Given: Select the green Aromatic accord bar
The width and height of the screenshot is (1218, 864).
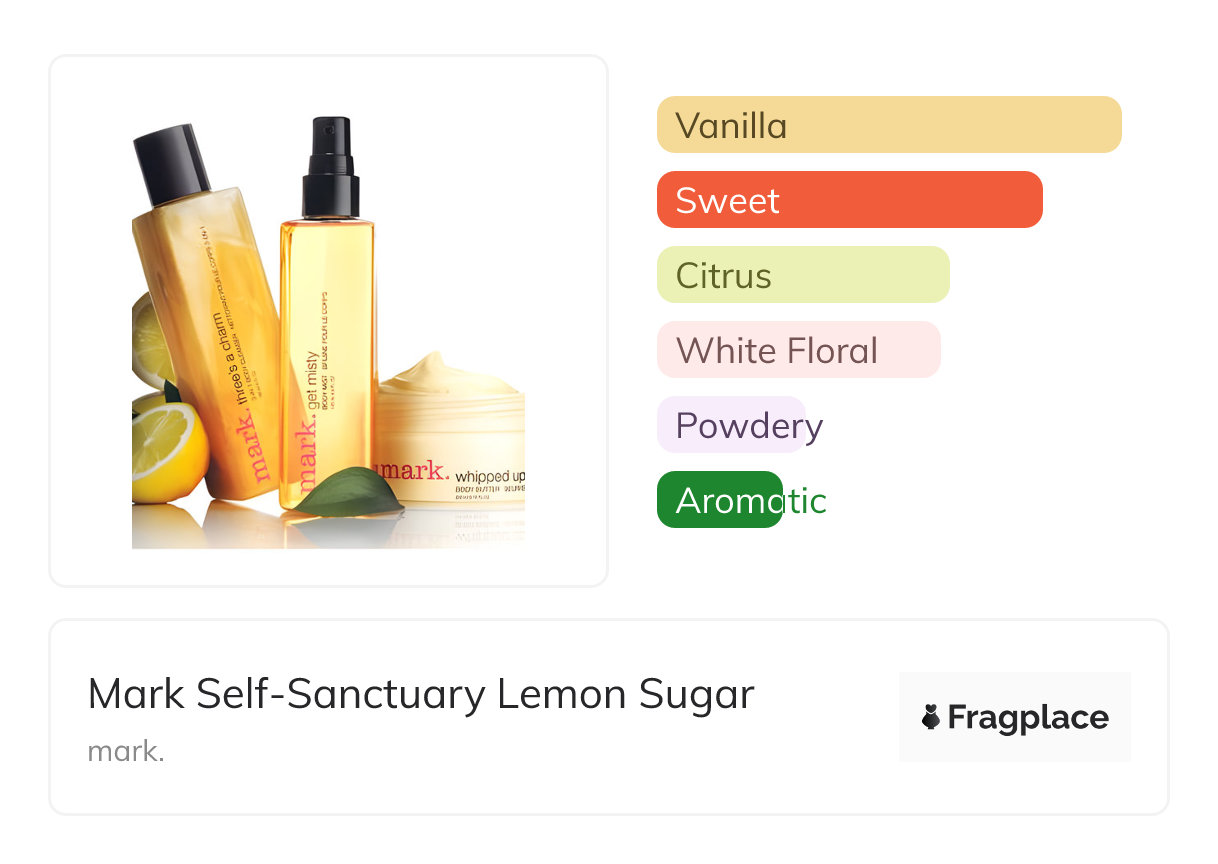Looking at the screenshot, I should point(719,500).
